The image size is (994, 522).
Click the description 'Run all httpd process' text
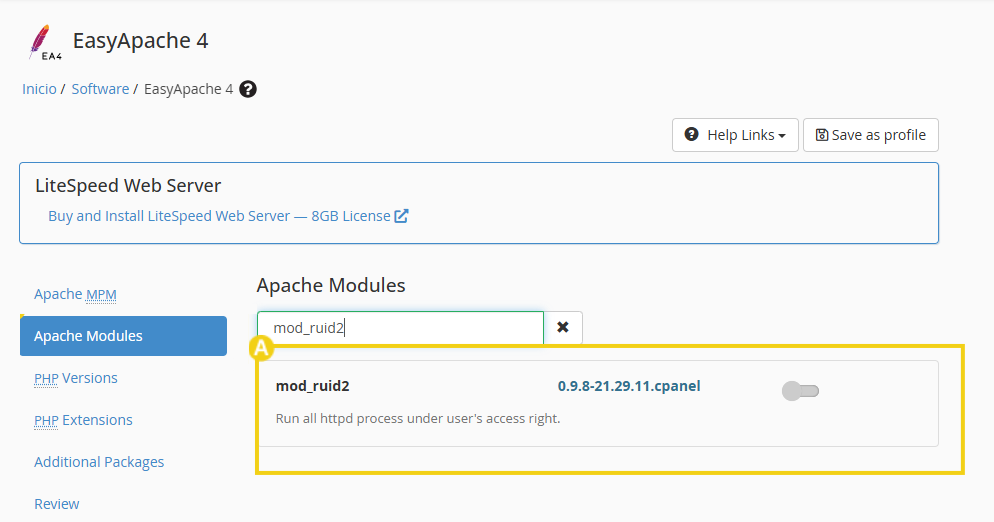pos(418,419)
